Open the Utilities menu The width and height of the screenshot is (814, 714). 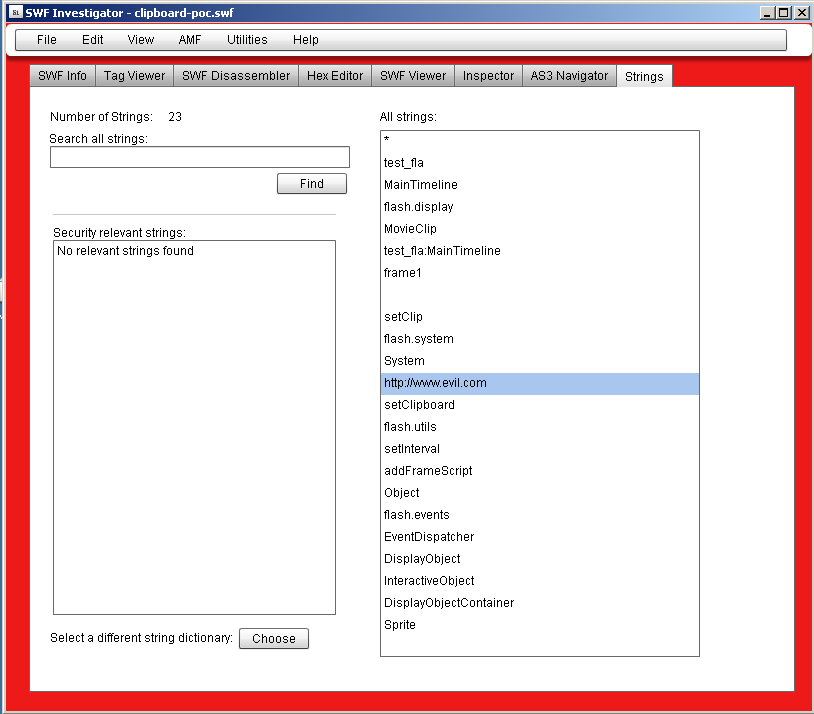coord(247,40)
